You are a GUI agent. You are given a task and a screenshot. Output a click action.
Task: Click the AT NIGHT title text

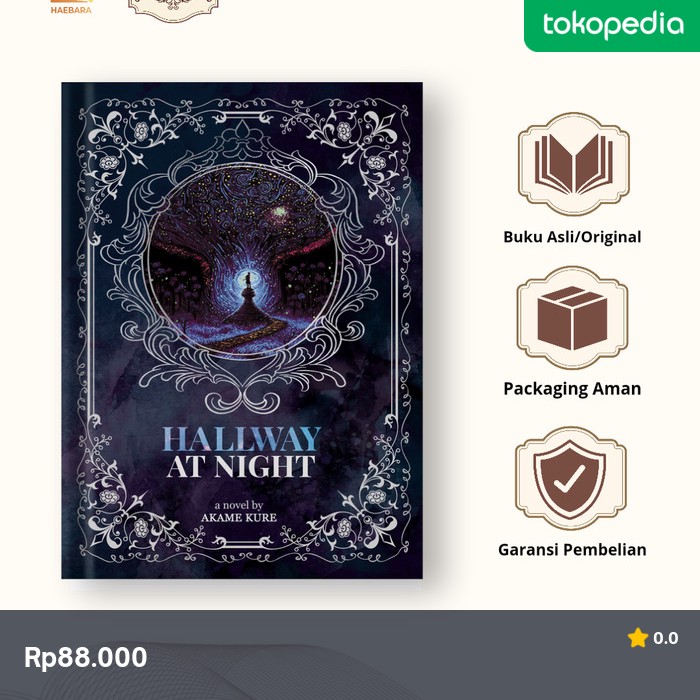tap(242, 467)
